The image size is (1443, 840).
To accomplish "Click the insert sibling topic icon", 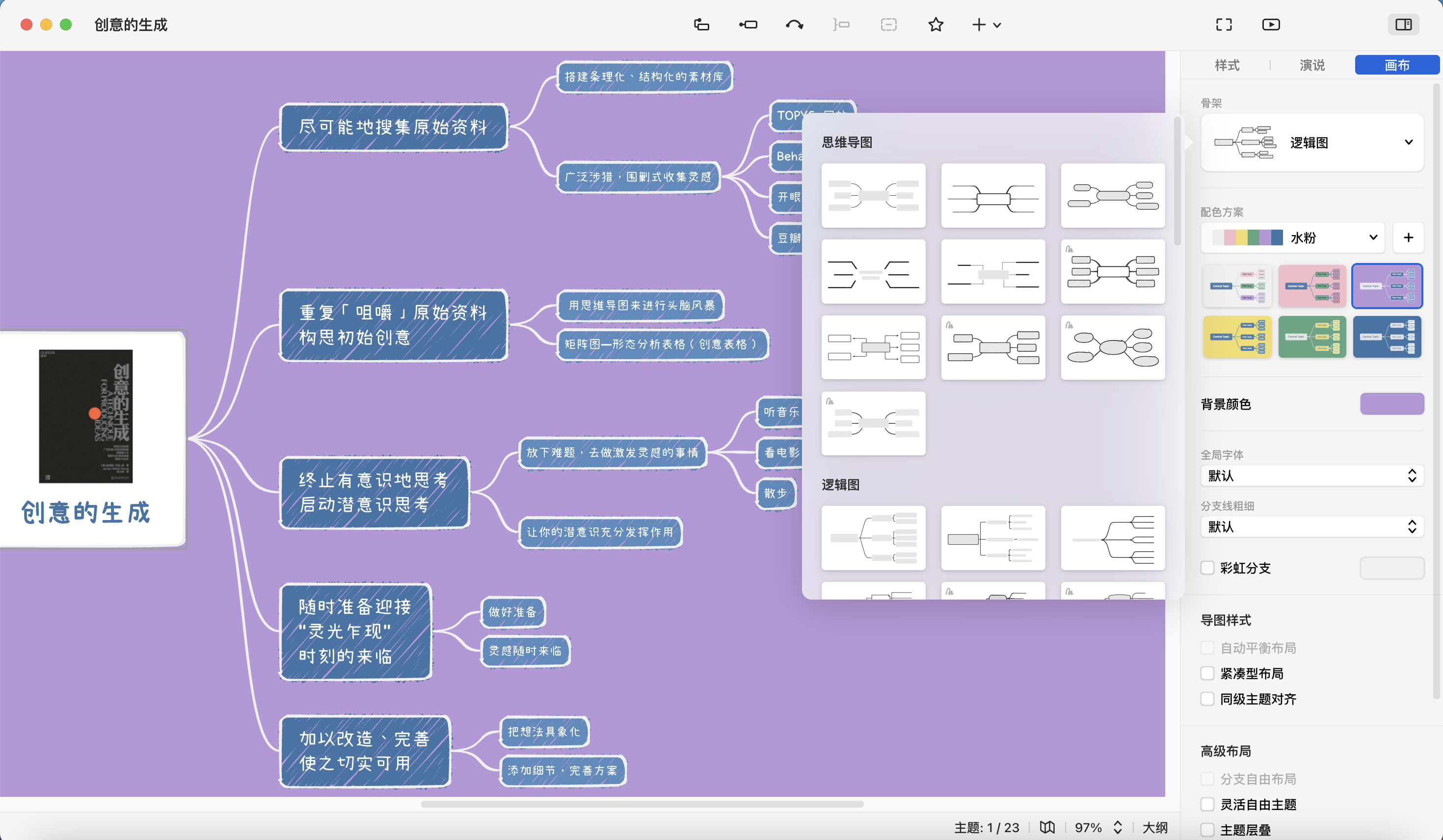I will click(x=701, y=25).
